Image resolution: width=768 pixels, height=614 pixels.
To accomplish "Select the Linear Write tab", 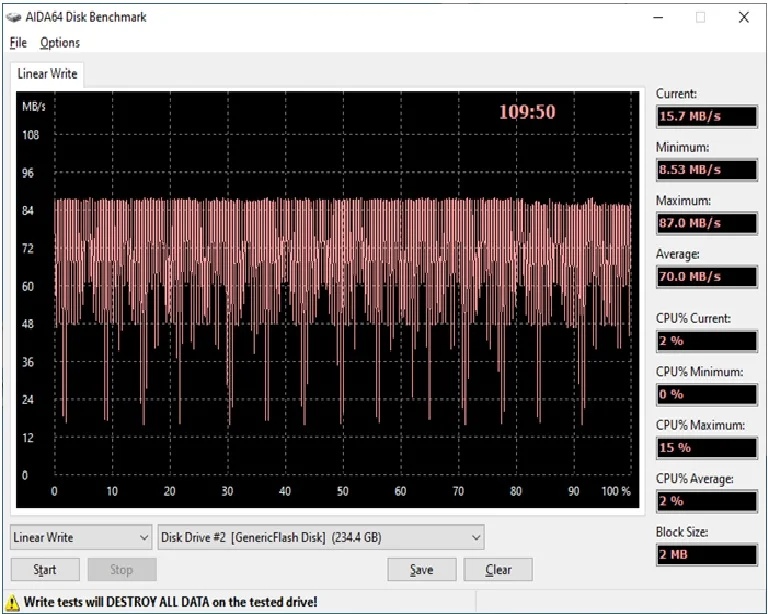I will click(x=47, y=74).
